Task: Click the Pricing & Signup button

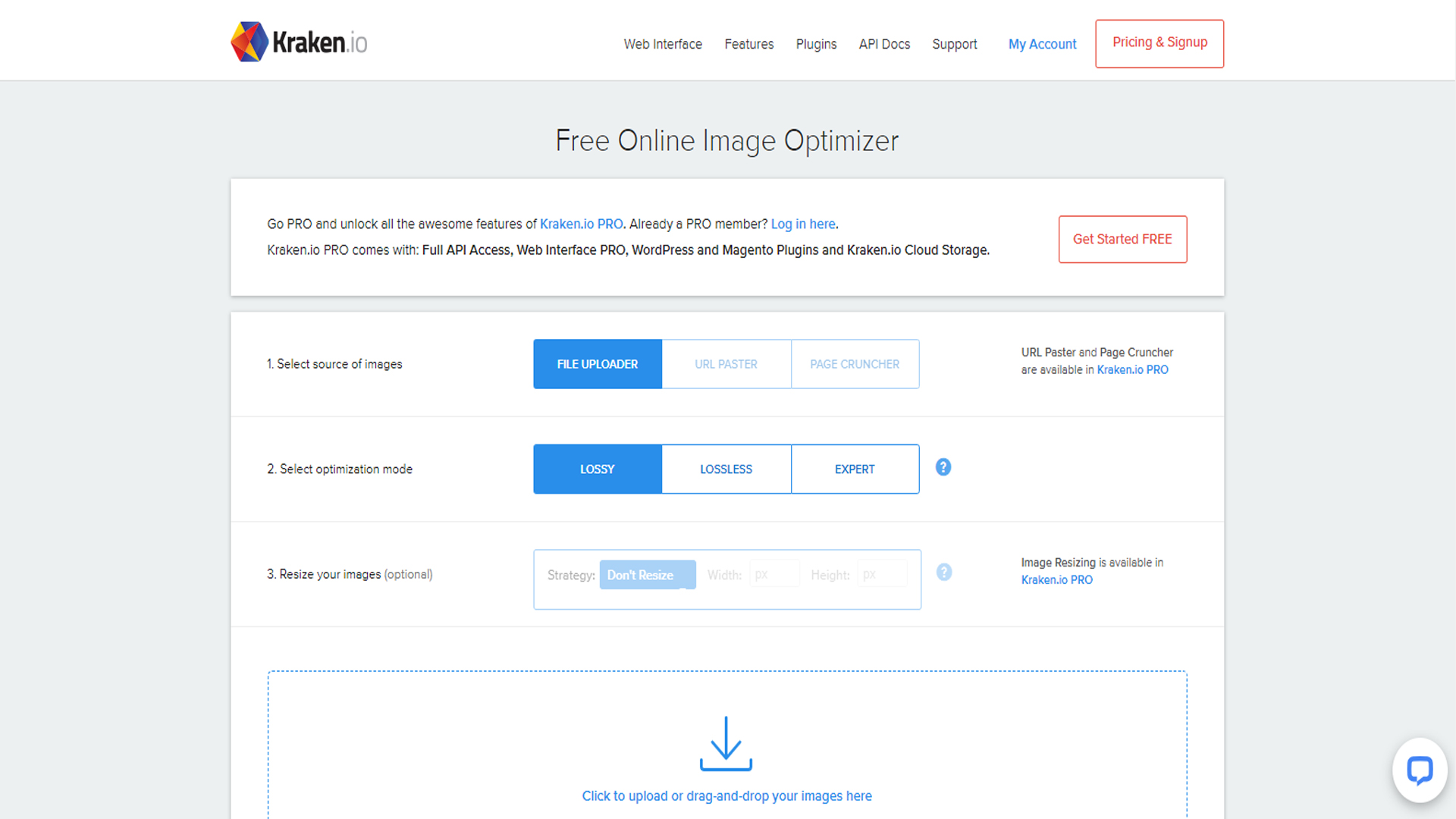Action: (x=1159, y=43)
